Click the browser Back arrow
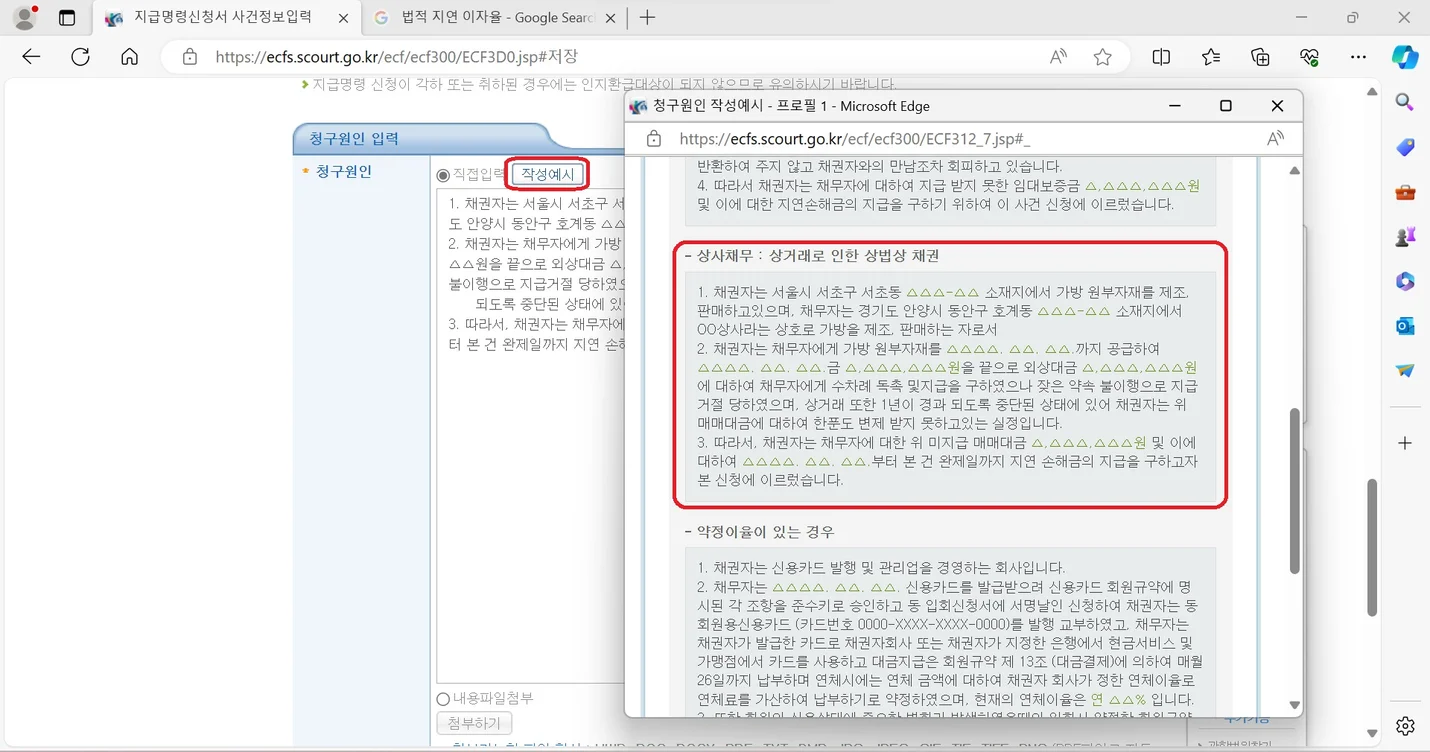The height and width of the screenshot is (752, 1430). pos(32,57)
